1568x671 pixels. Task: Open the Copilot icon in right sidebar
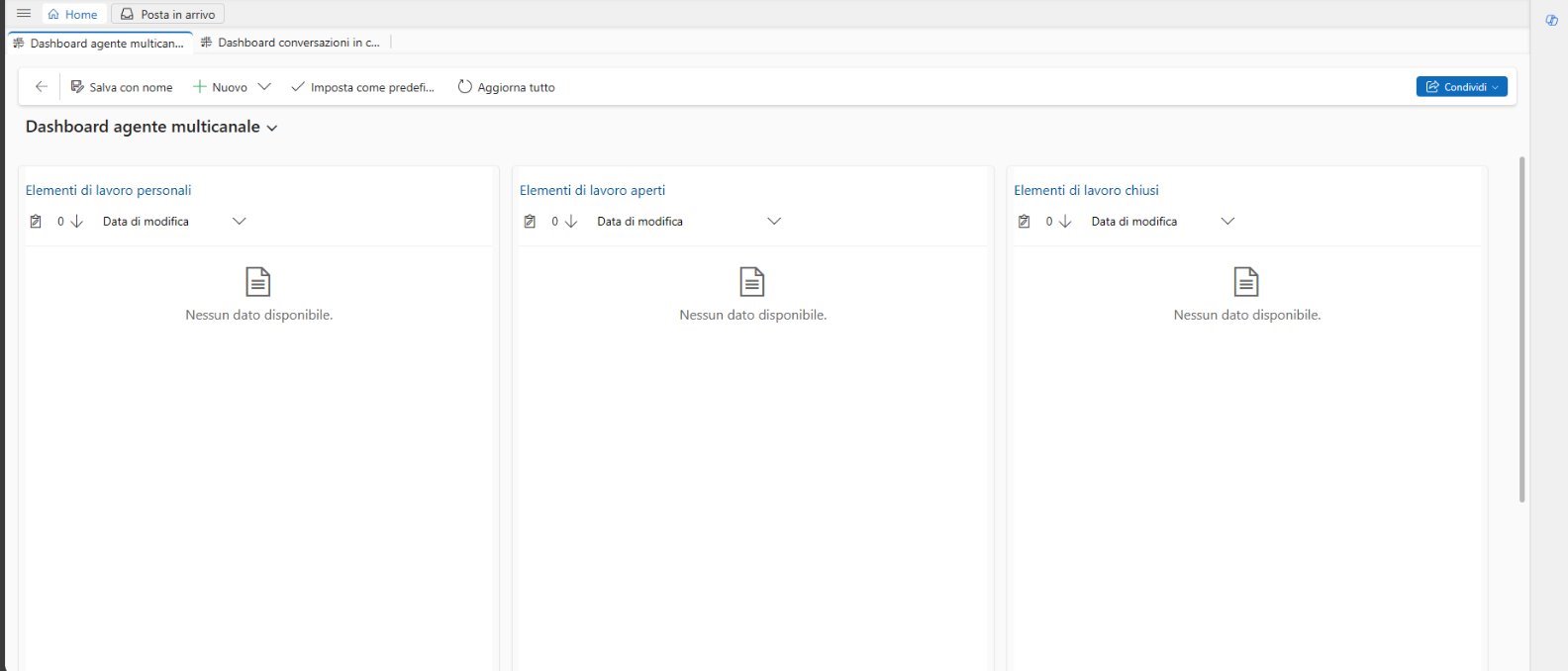(1551, 20)
